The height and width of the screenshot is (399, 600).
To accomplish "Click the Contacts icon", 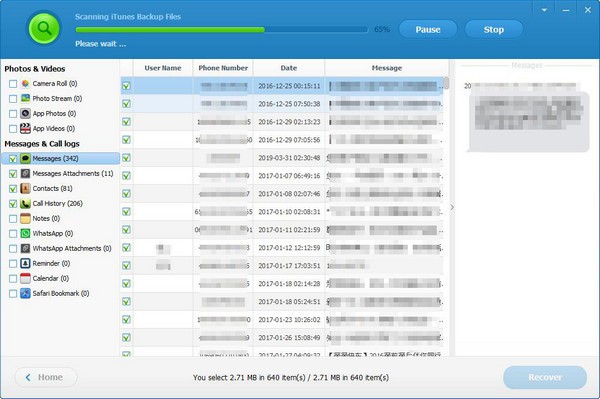I will pyautogui.click(x=25, y=188).
